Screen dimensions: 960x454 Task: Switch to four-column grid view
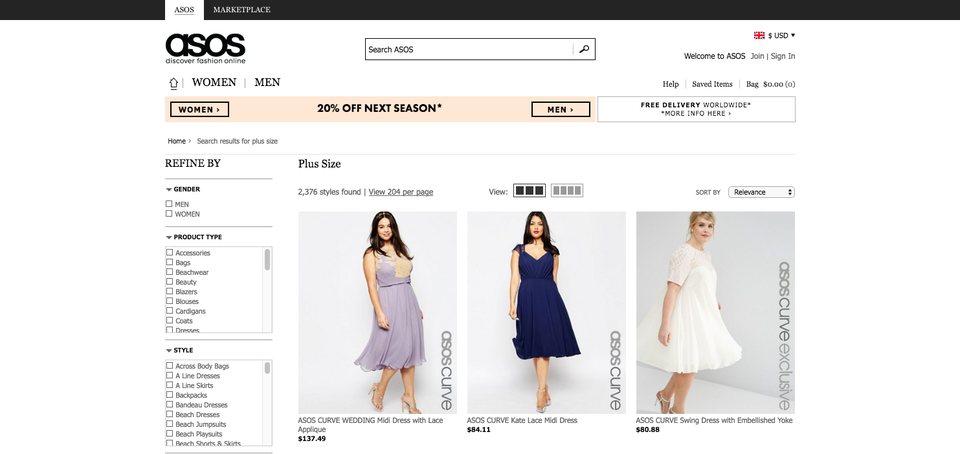(x=567, y=191)
